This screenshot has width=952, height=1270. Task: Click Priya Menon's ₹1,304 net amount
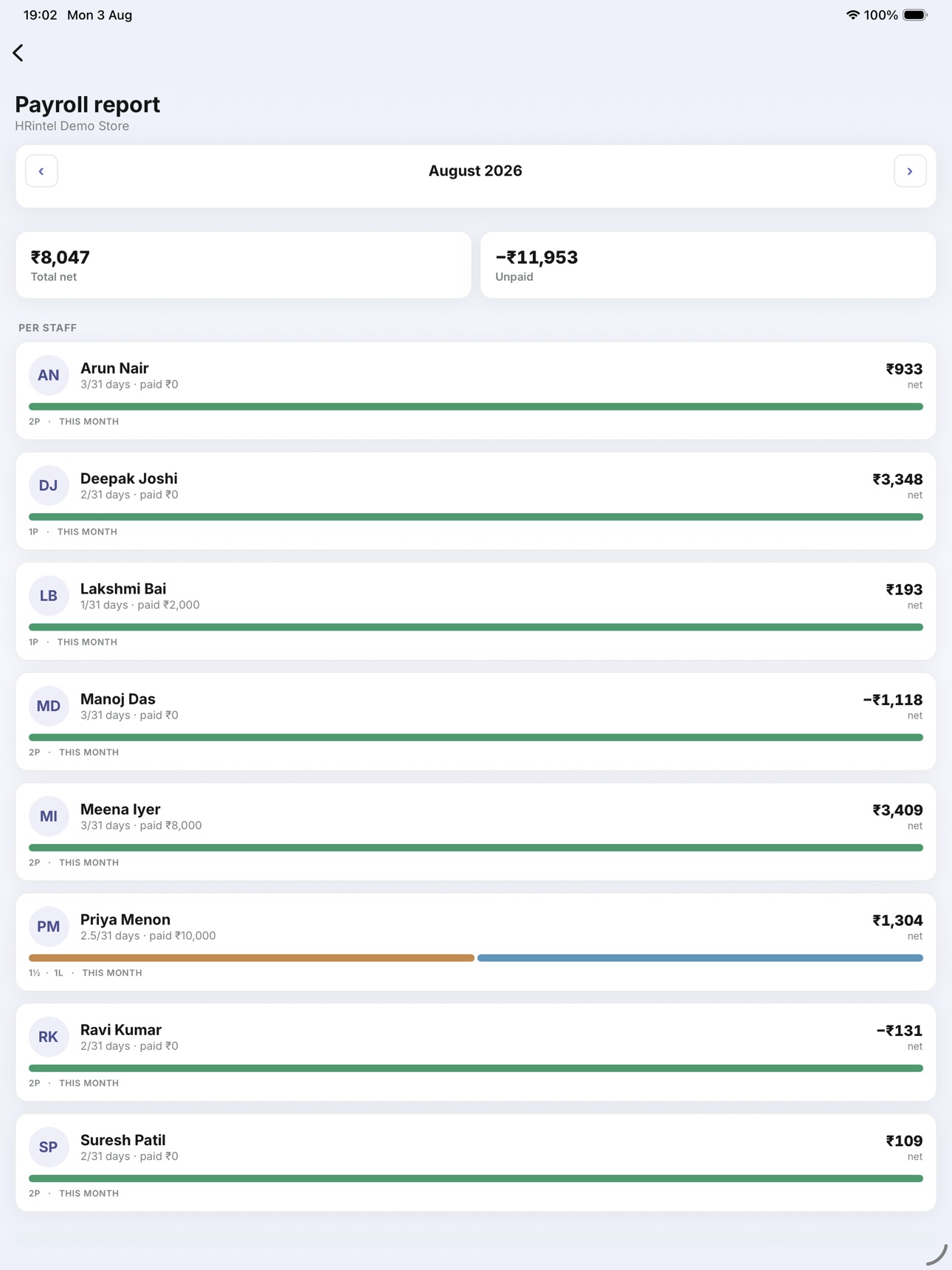tap(897, 920)
